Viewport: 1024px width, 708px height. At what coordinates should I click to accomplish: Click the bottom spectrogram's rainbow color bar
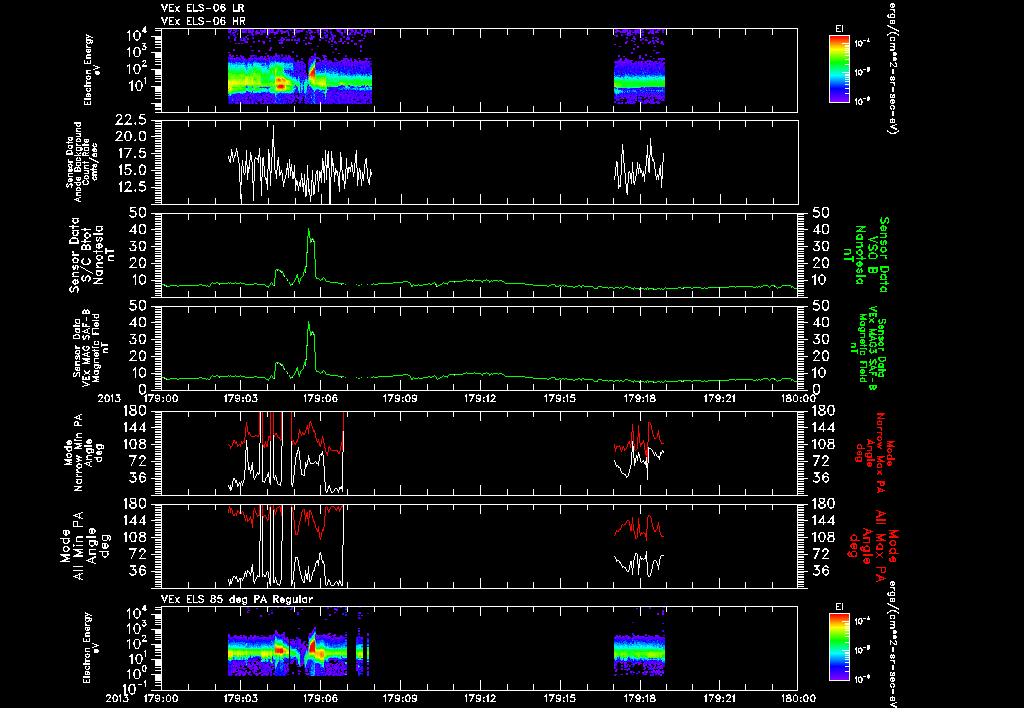(x=839, y=647)
